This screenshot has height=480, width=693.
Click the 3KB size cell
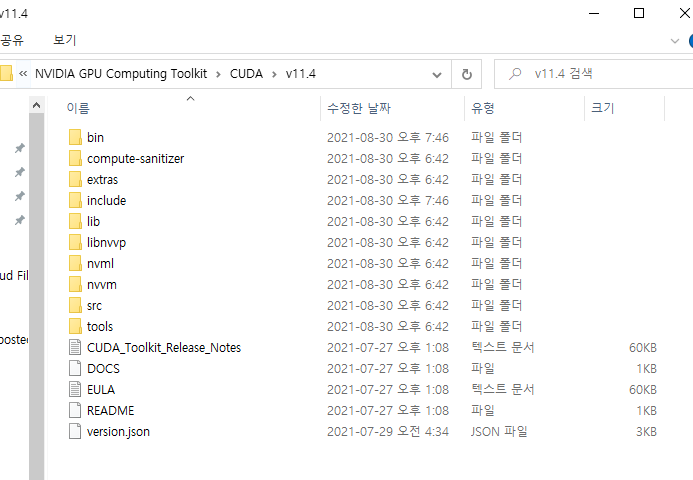pos(646,432)
